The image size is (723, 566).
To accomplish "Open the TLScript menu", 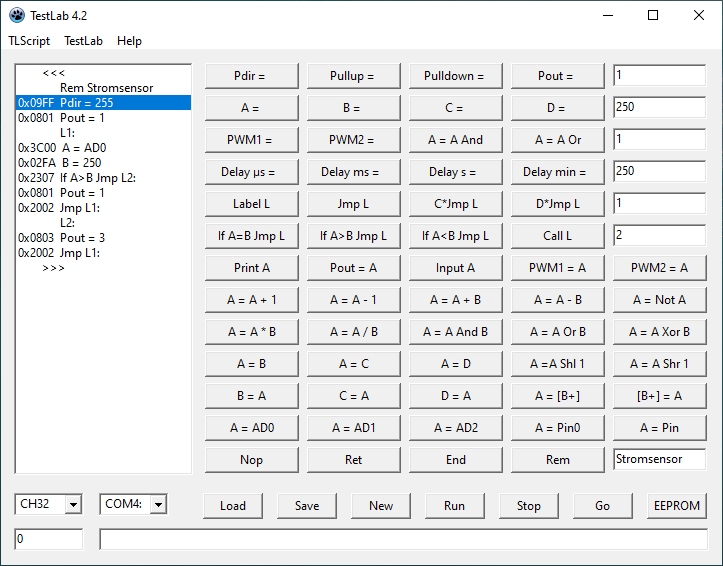I will (29, 41).
